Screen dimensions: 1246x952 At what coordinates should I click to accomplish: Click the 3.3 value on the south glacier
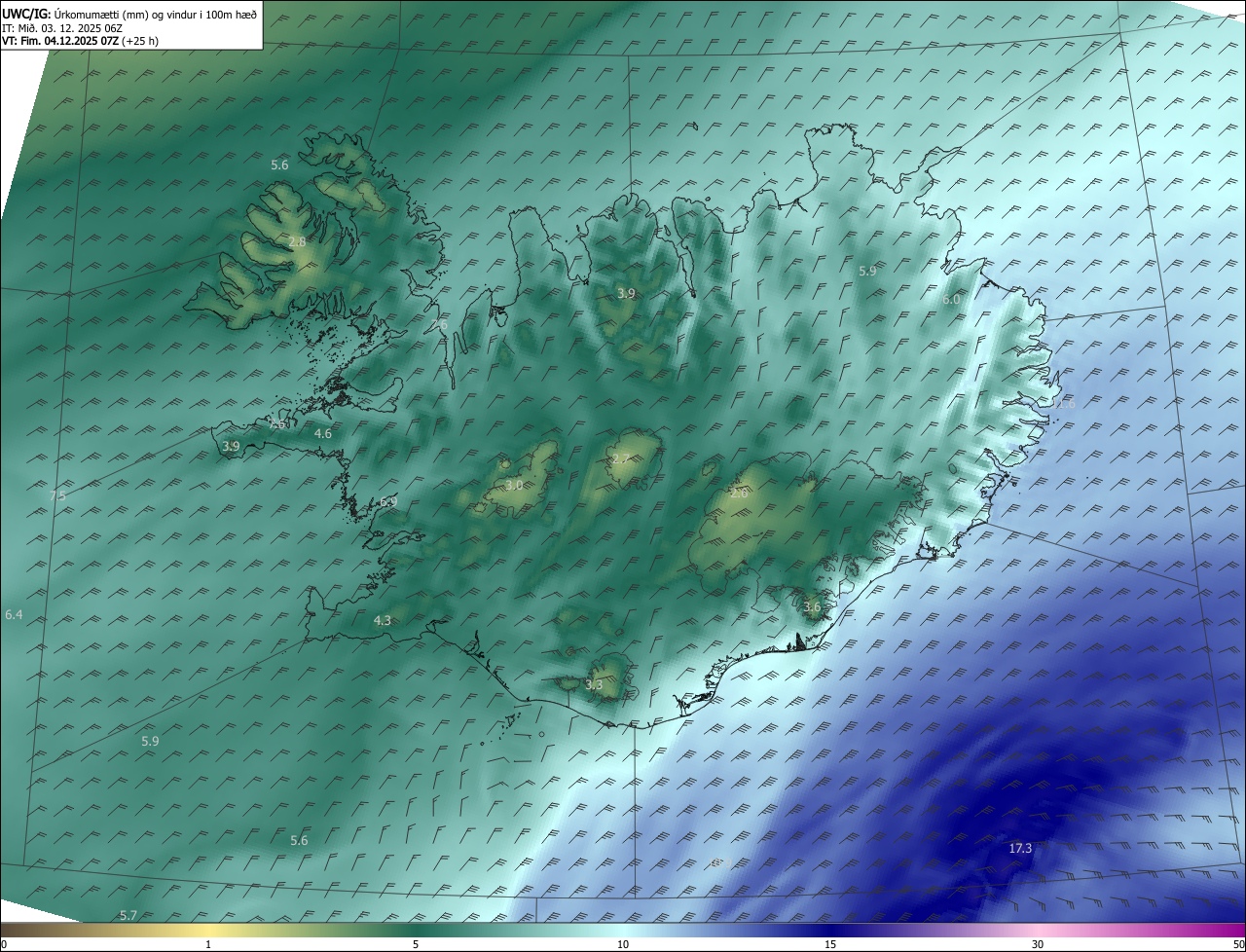594,685
